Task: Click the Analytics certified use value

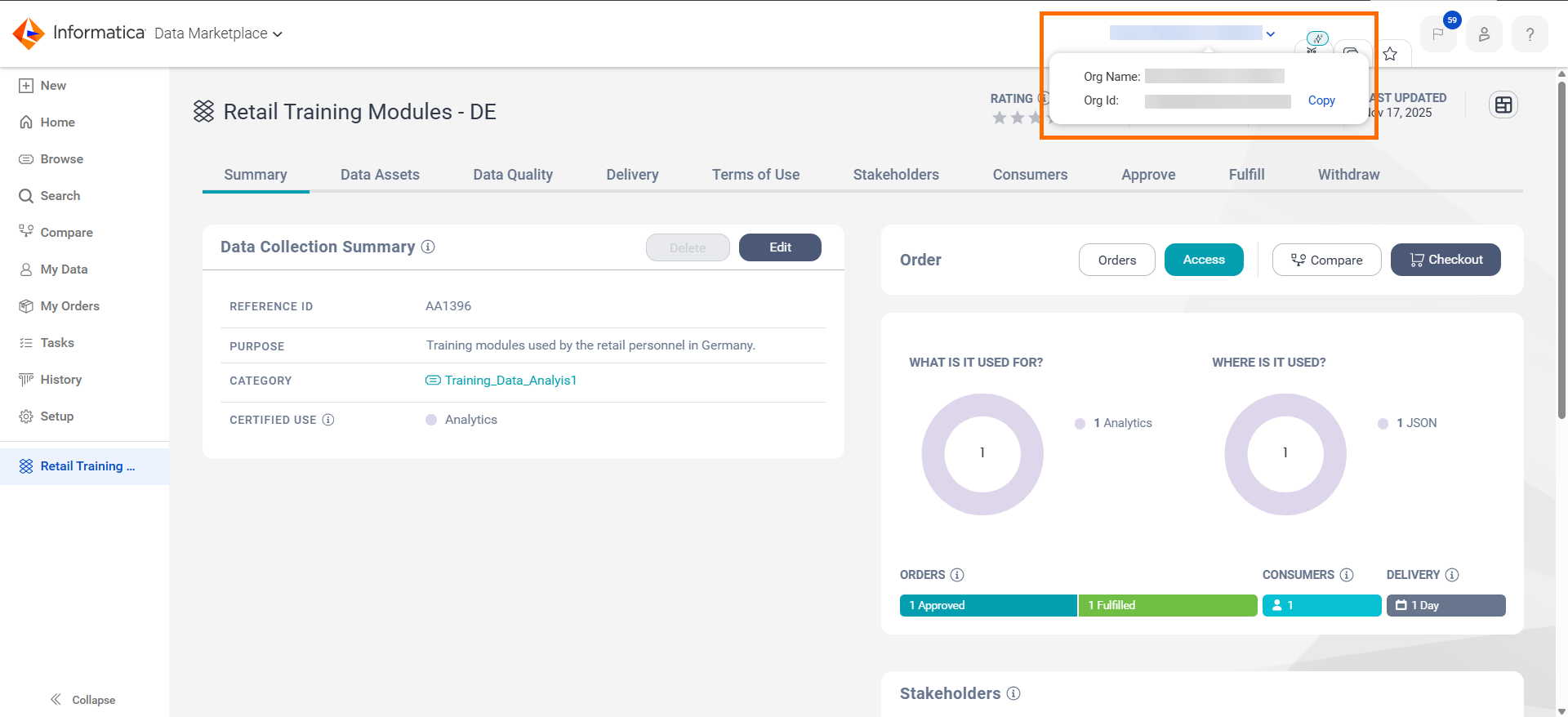Action: (x=471, y=420)
